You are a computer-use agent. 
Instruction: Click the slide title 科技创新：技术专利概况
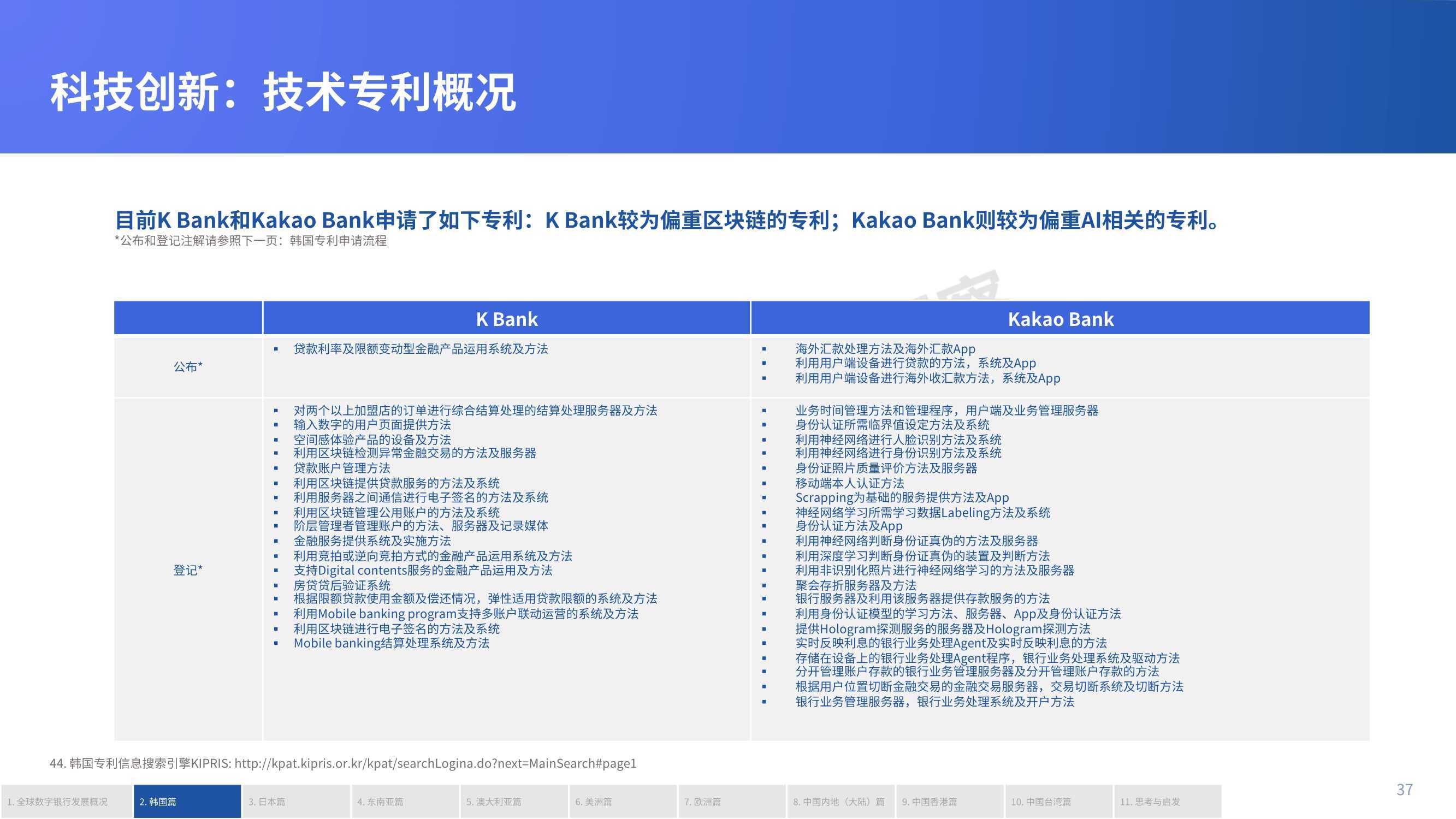click(283, 92)
